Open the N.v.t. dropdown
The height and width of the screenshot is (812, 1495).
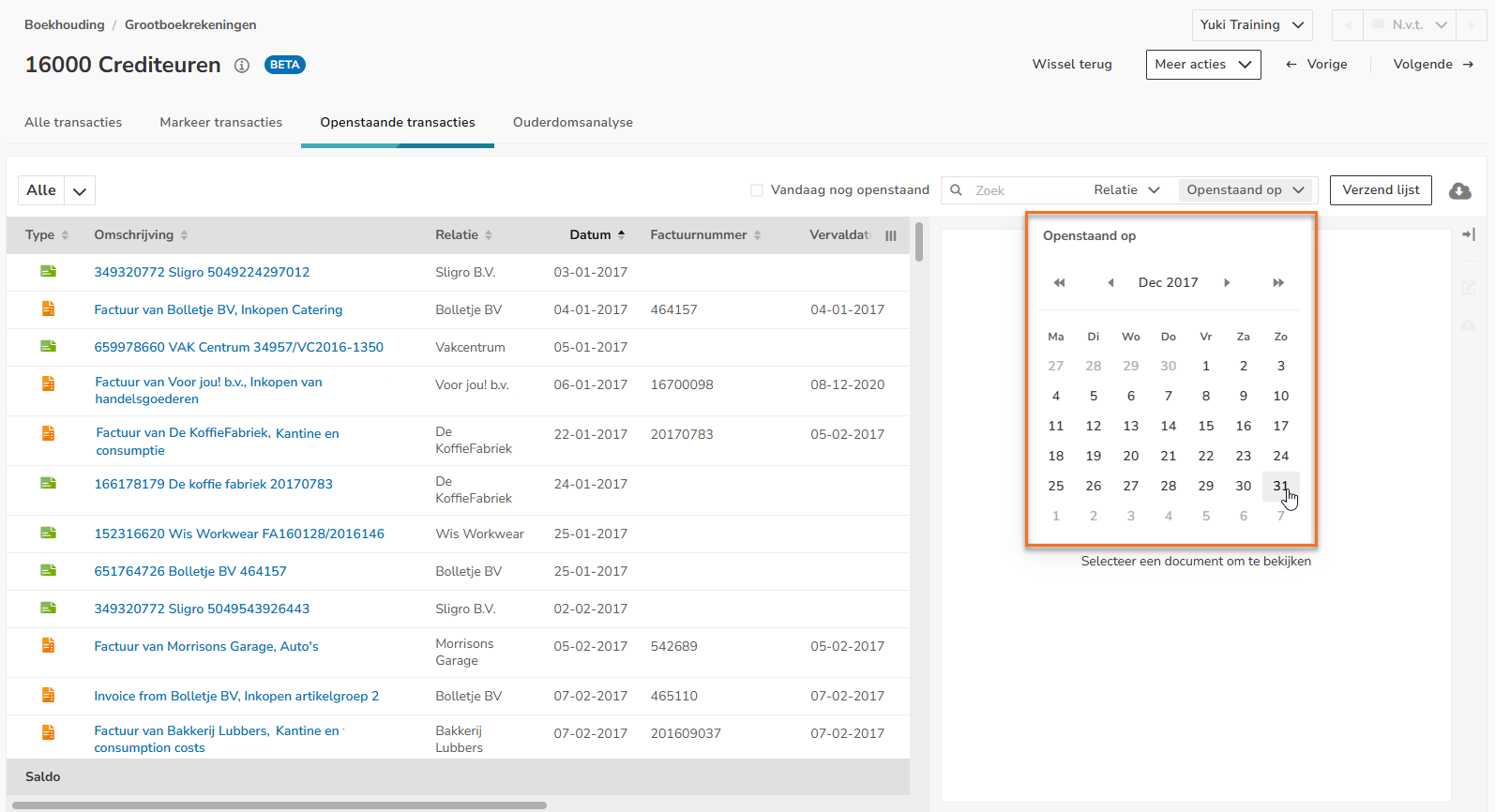pos(1410,25)
